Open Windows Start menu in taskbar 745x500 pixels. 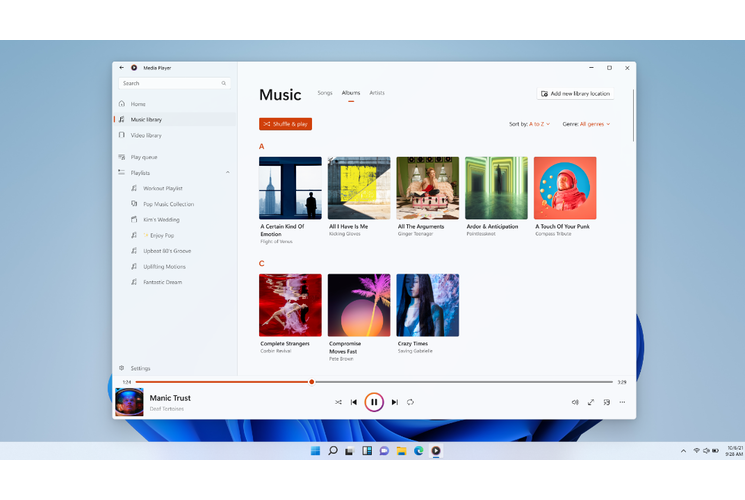pyautogui.click(x=315, y=451)
